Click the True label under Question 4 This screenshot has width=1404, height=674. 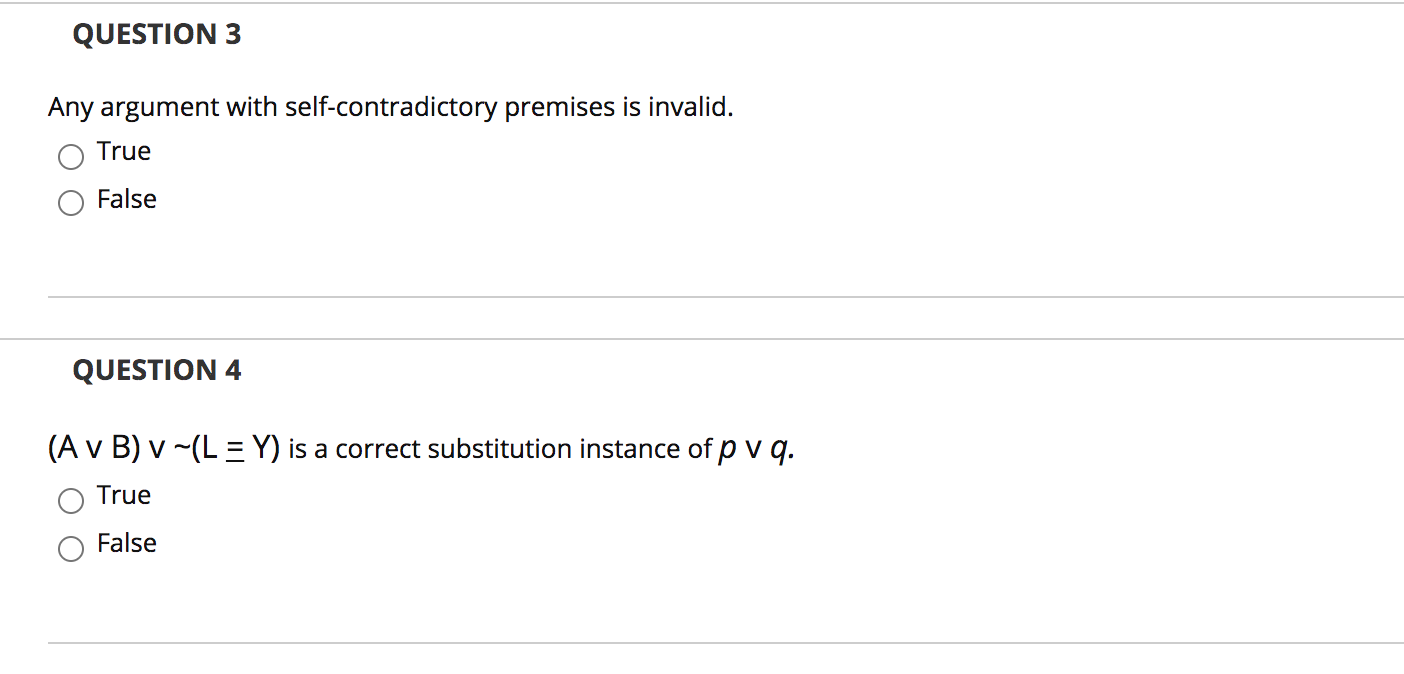click(x=123, y=495)
